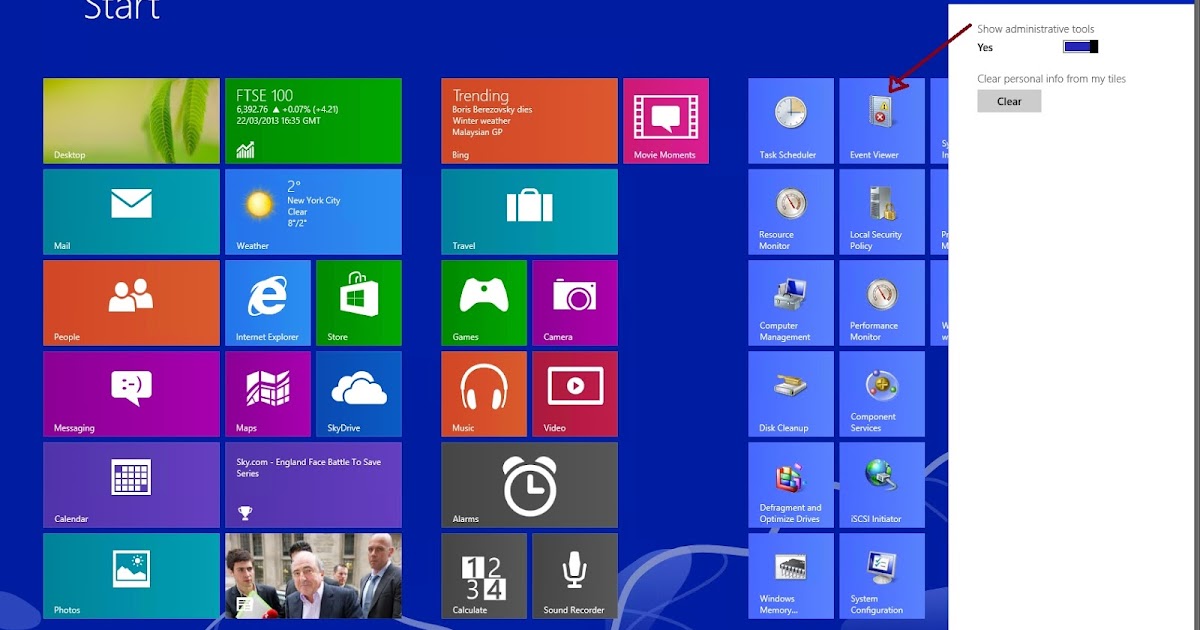
Task: Launch the Games tile
Action: click(484, 303)
